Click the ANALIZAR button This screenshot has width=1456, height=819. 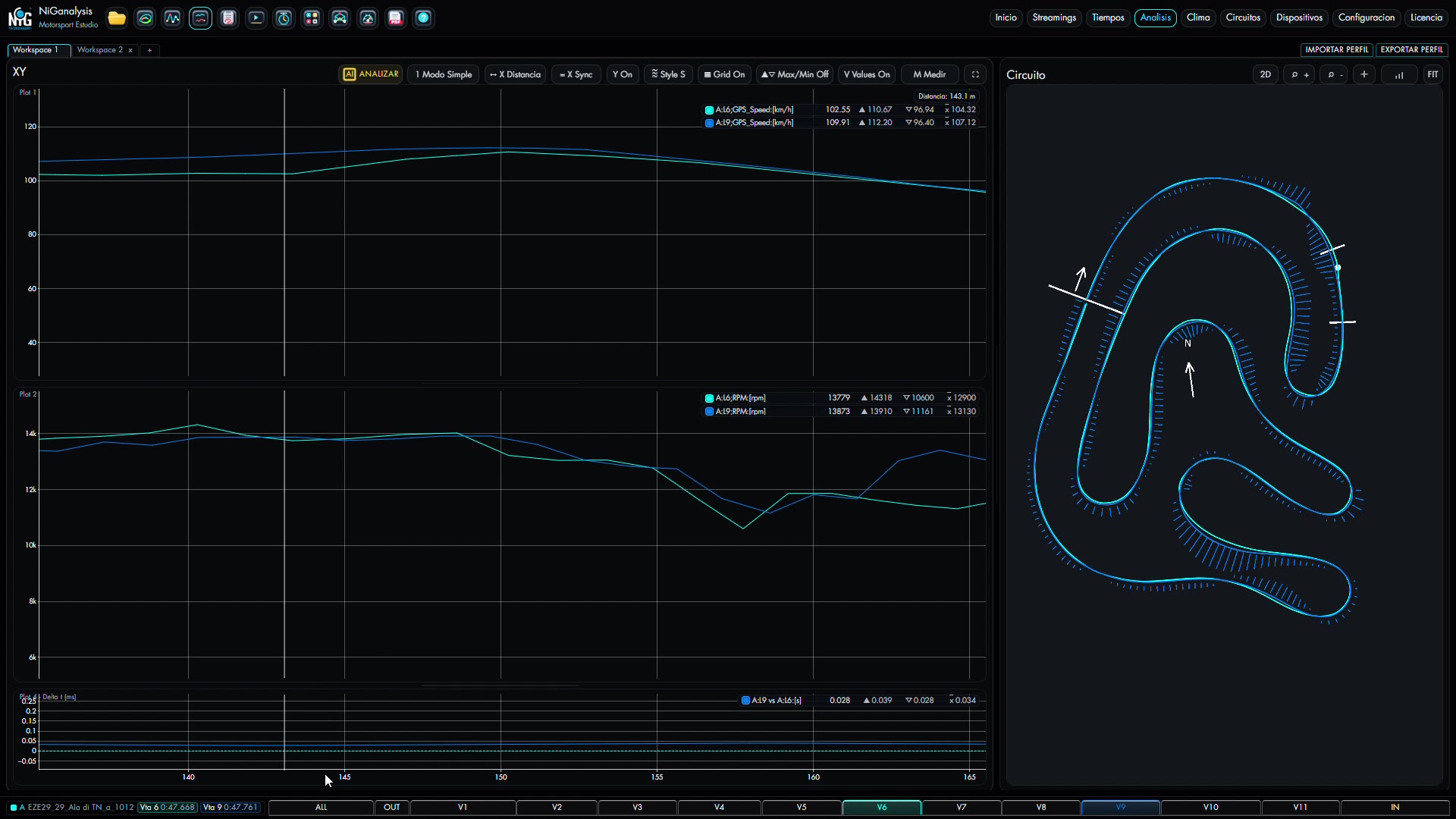pos(371,74)
